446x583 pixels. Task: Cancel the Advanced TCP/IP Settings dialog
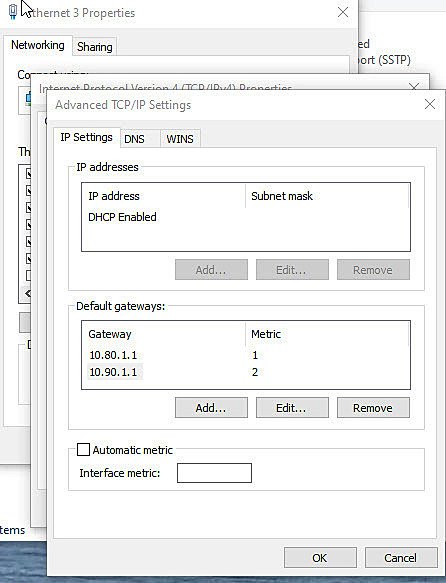401,558
